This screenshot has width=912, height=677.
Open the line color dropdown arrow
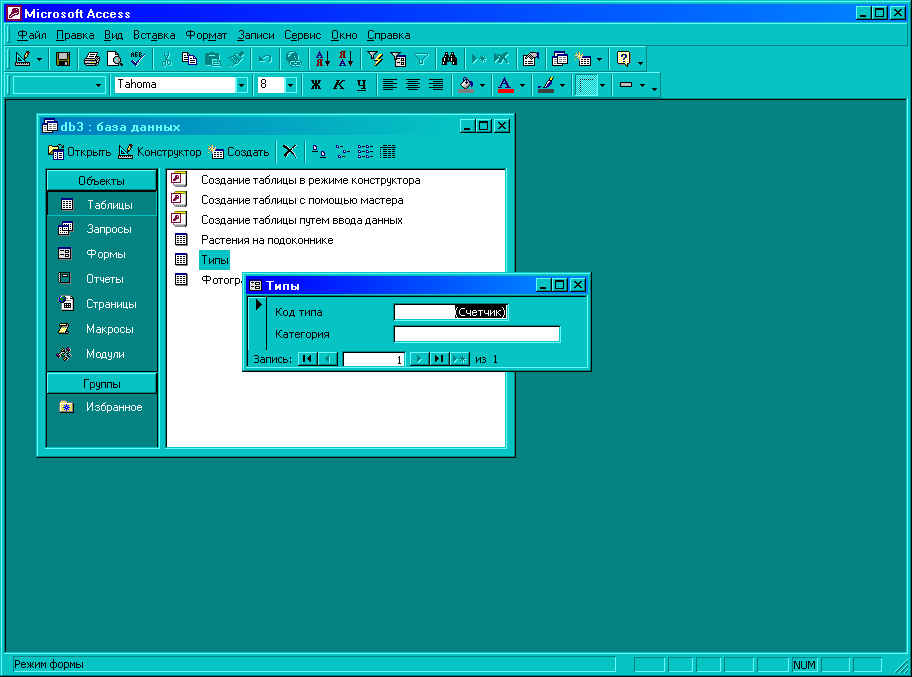[x=562, y=85]
